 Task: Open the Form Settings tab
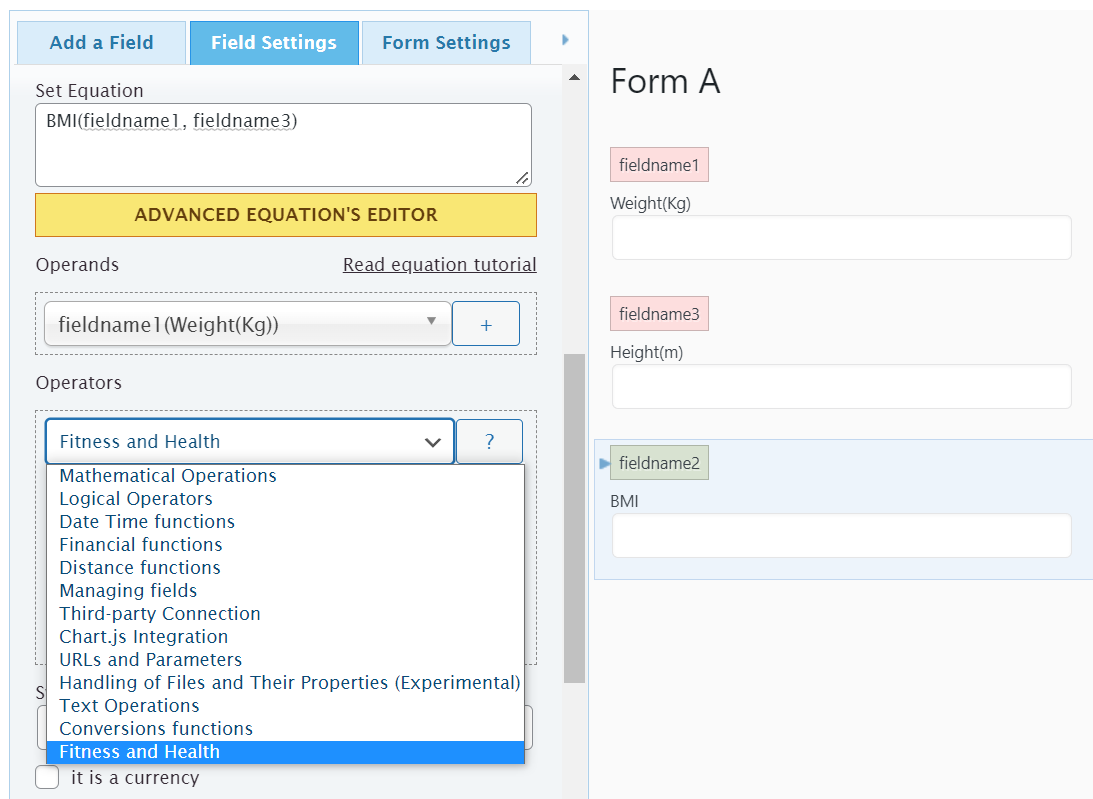coord(446,43)
